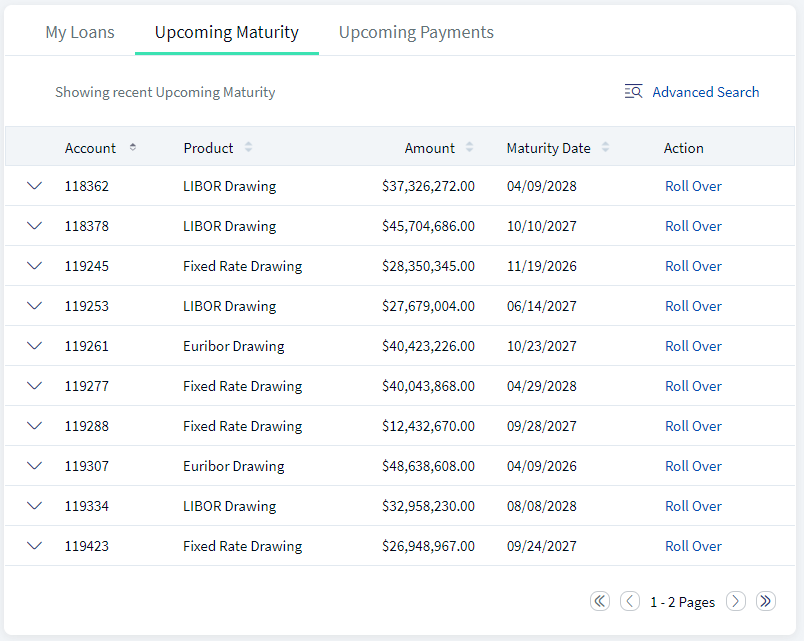Click the Amount column header
Screen dimensions: 804x641
[x=430, y=148]
